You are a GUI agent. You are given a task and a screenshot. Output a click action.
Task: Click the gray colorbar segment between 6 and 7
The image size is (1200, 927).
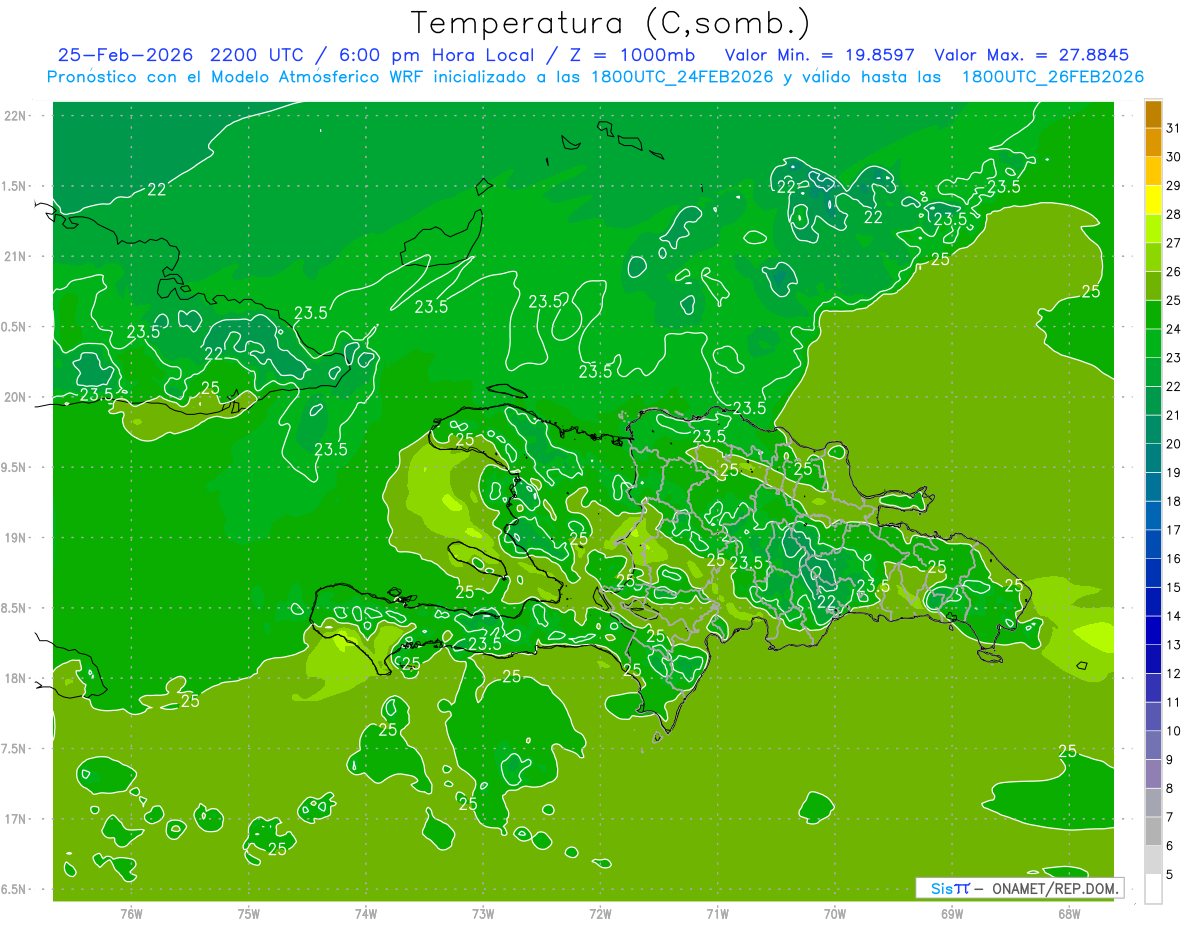(1153, 831)
